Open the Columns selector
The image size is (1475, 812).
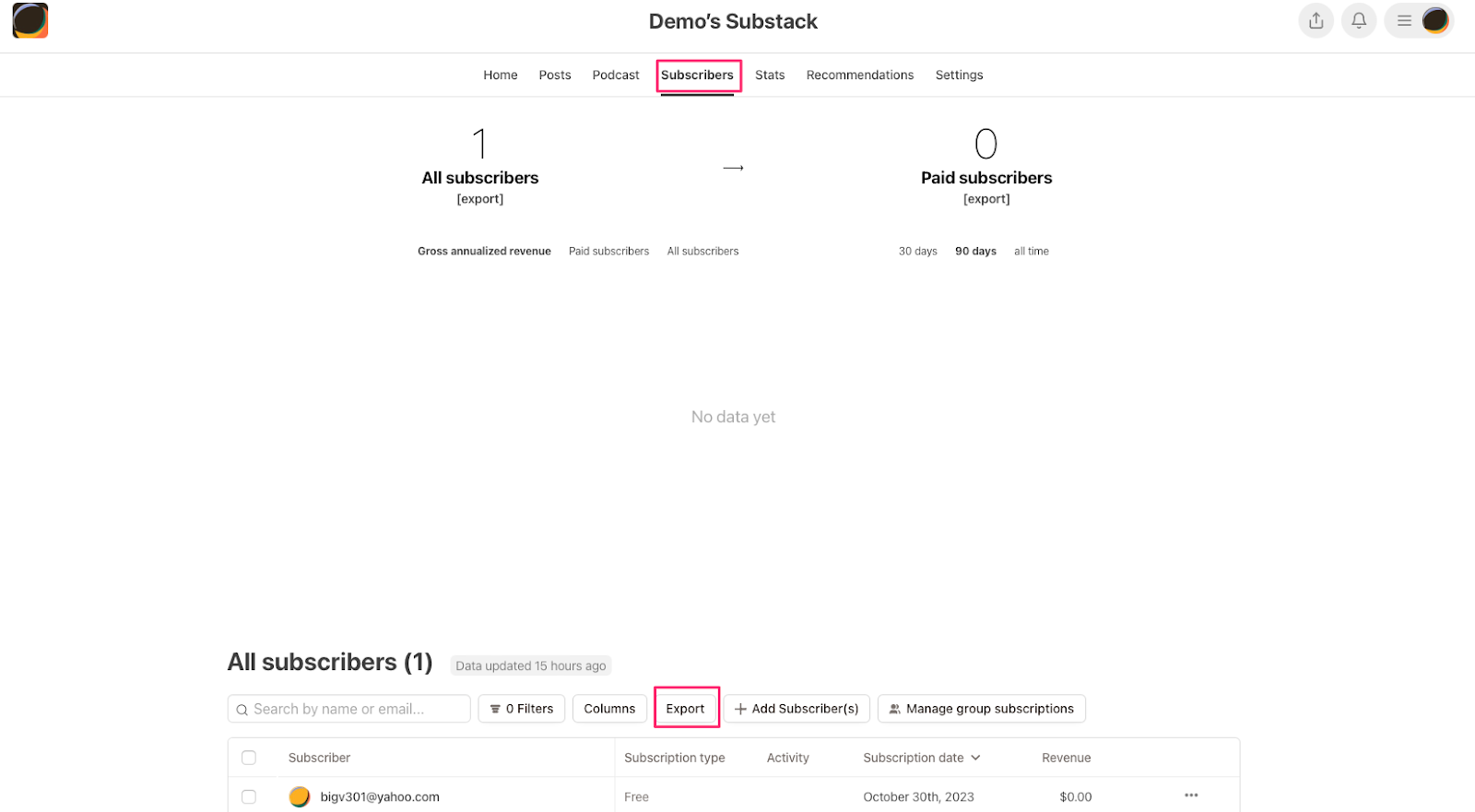tap(609, 709)
